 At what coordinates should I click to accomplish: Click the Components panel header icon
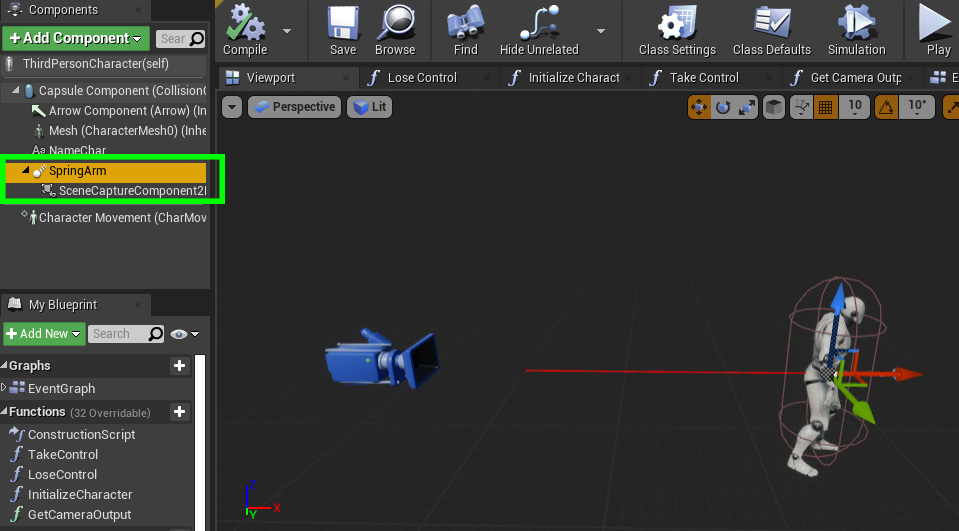15,9
